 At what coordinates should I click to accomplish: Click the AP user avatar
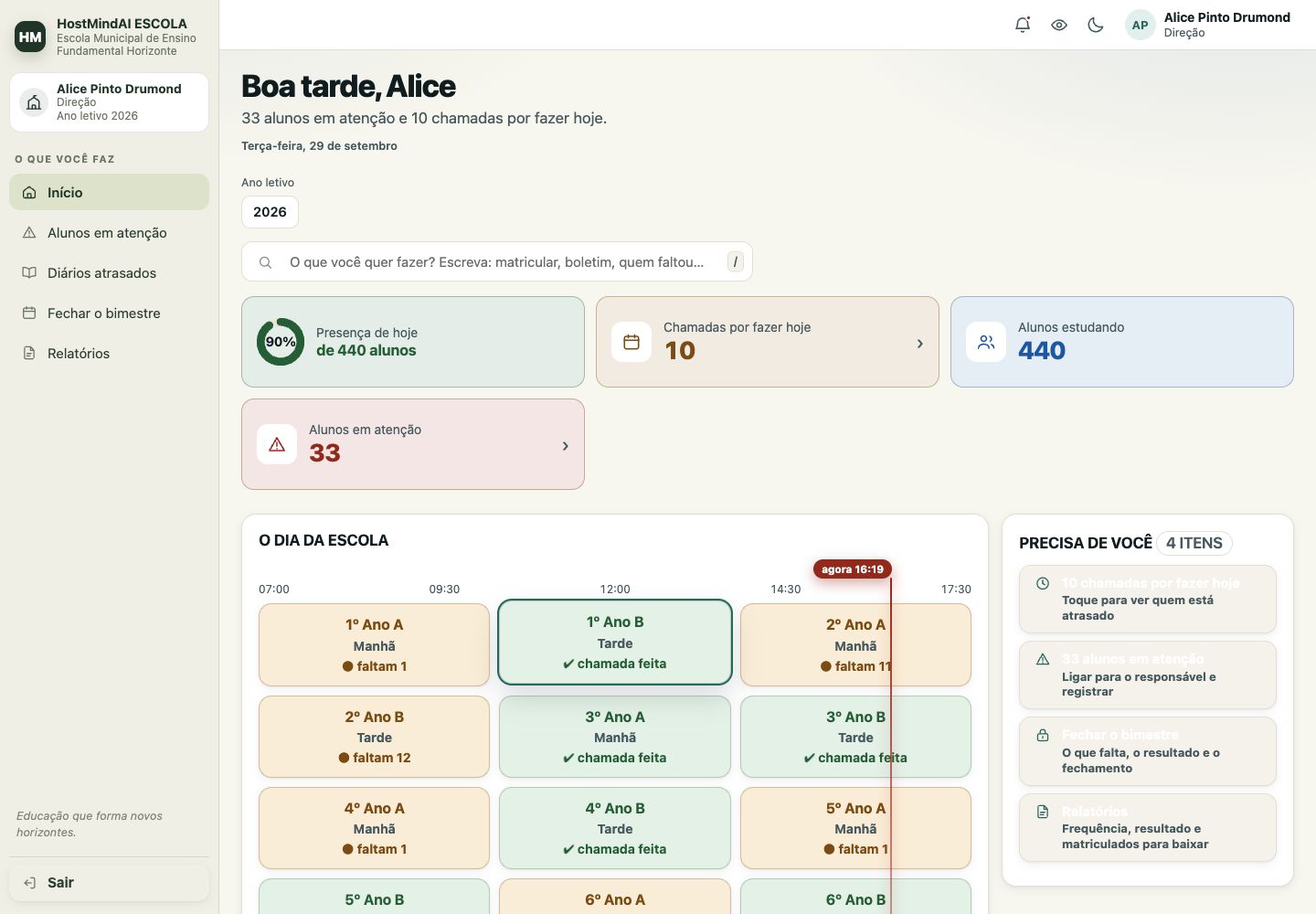pos(1140,25)
